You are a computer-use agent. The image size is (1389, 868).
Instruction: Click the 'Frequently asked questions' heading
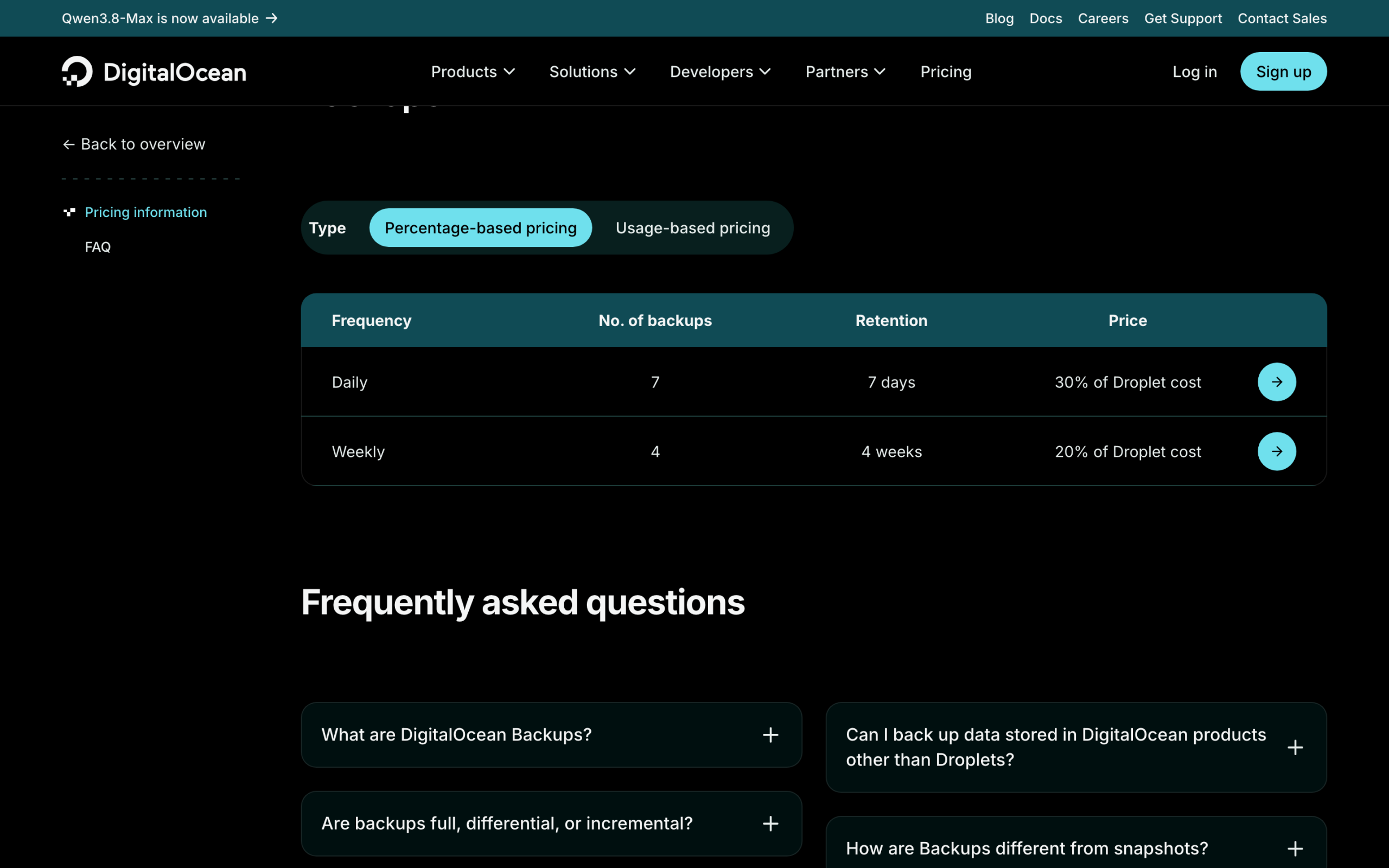[x=523, y=603]
